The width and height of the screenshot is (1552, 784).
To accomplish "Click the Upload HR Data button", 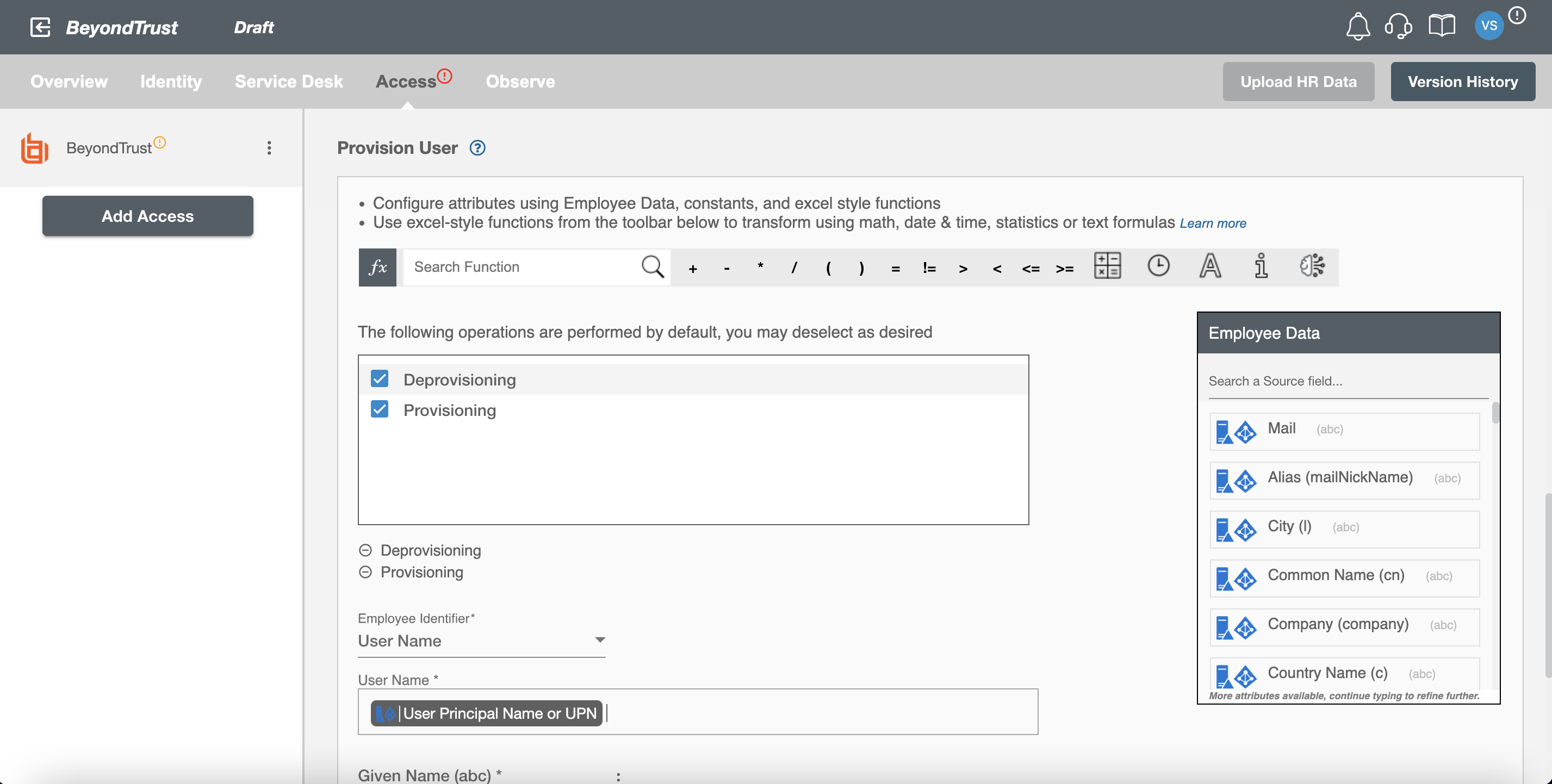I will click(1299, 81).
